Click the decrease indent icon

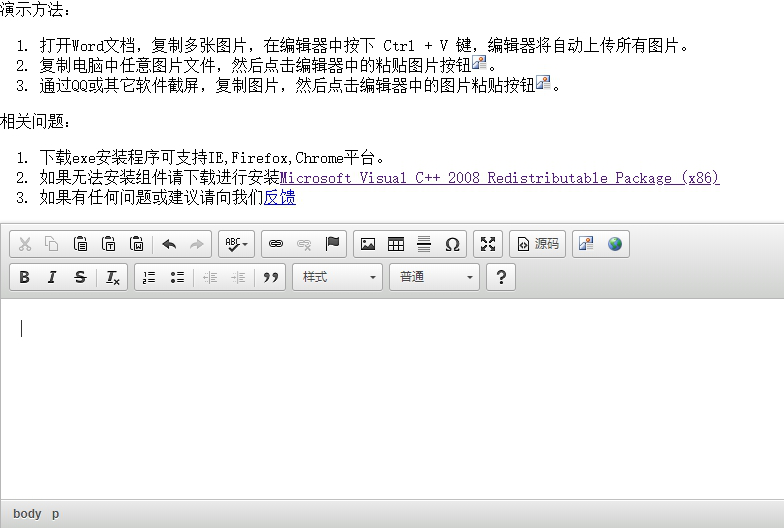tap(210, 277)
